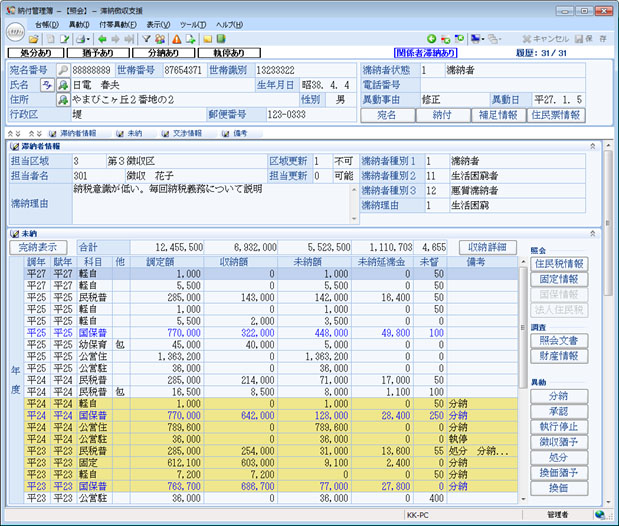Click the green left arrow navigation icon
Viewport: 619px width, 526px height.
click(102, 38)
